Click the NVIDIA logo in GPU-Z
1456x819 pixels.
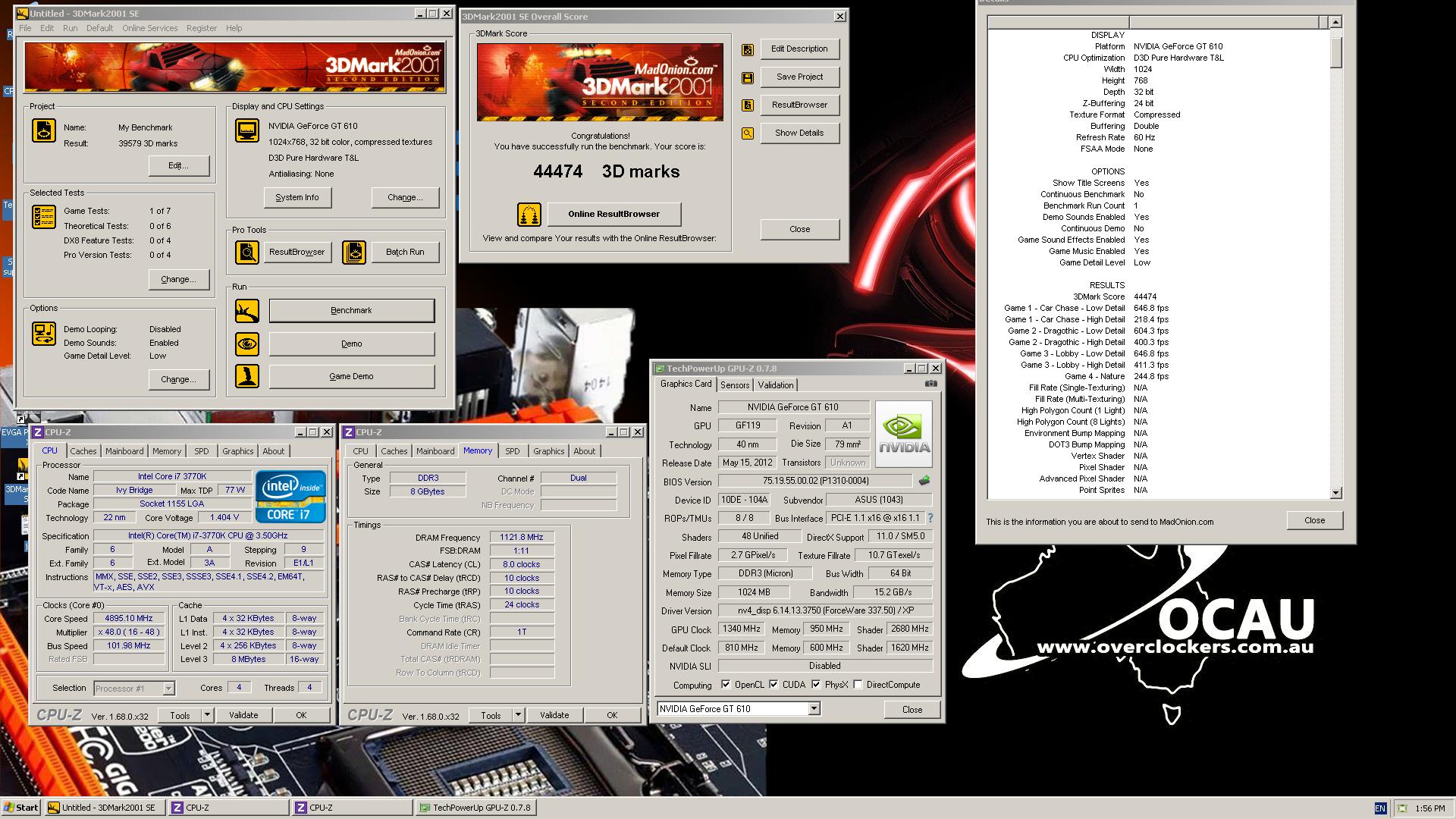[x=903, y=434]
